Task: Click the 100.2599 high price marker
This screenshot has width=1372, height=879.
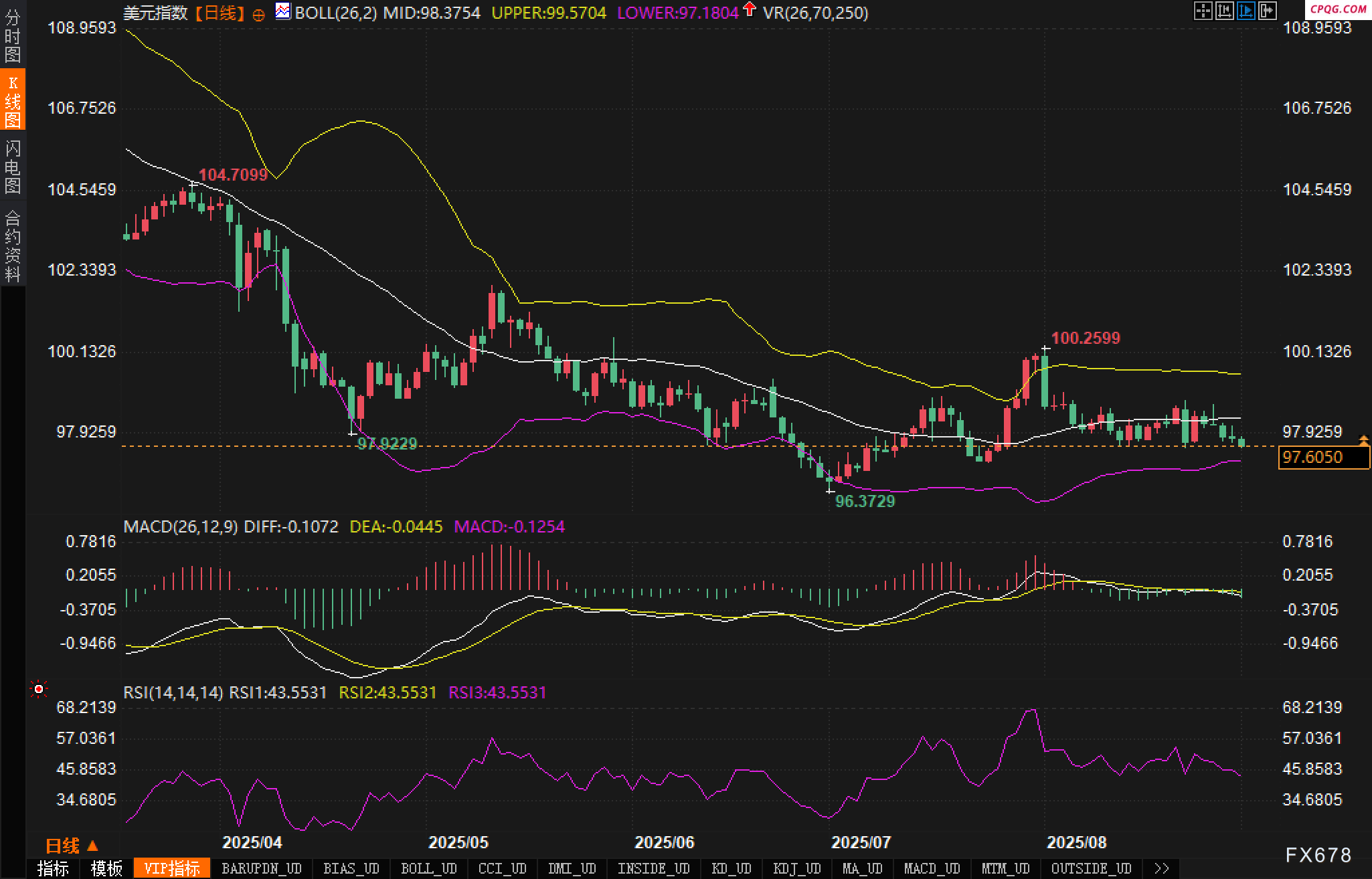Action: click(x=1086, y=338)
